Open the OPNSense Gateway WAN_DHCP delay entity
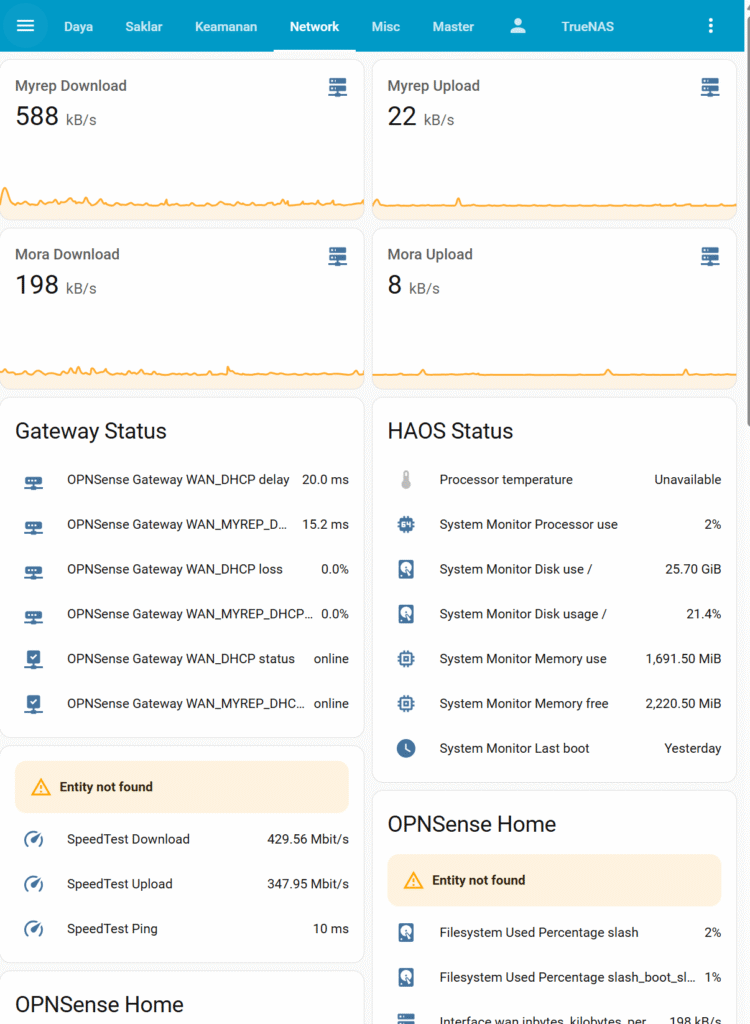 pos(180,480)
